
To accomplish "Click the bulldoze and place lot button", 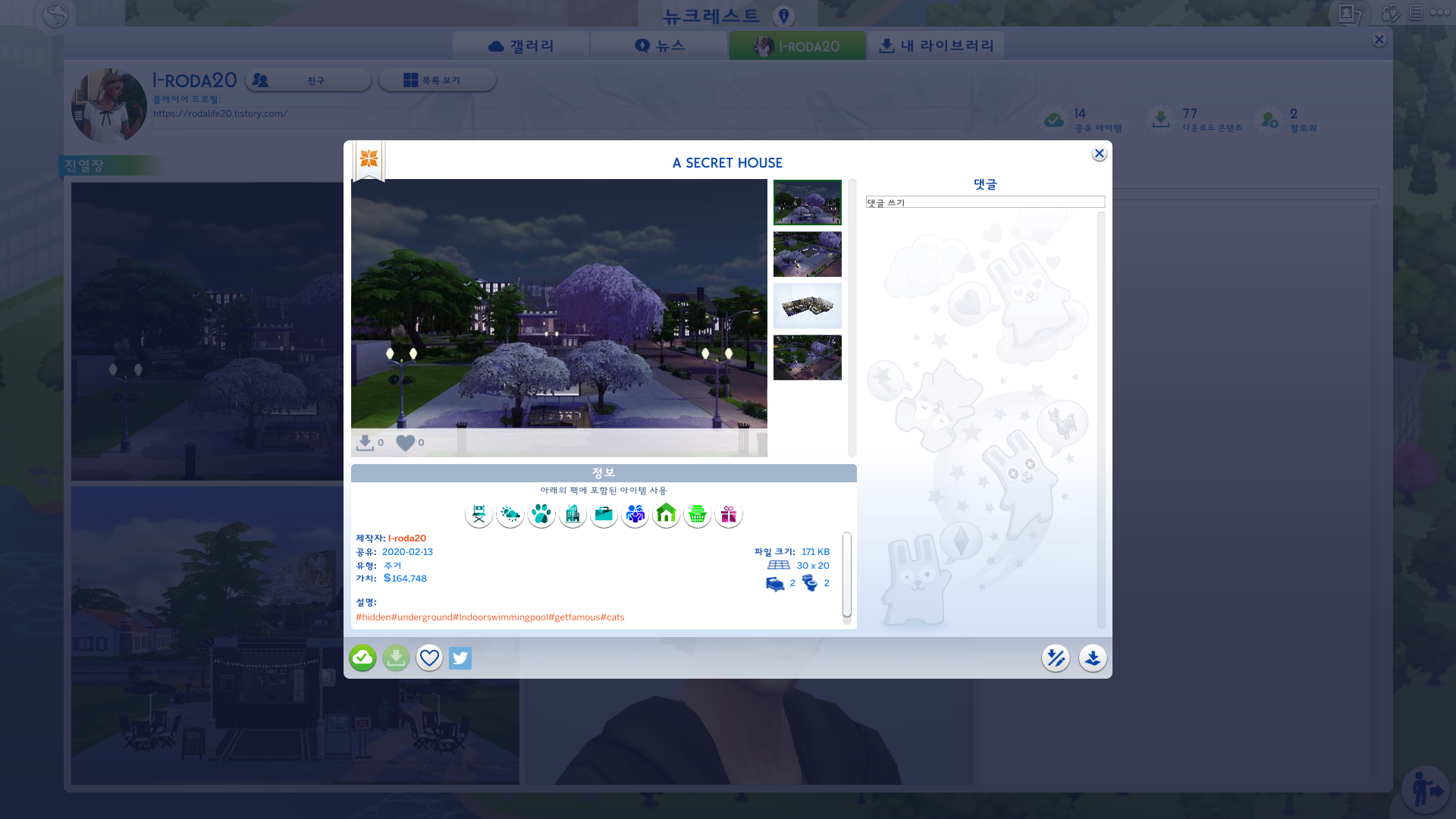I will tap(1056, 657).
